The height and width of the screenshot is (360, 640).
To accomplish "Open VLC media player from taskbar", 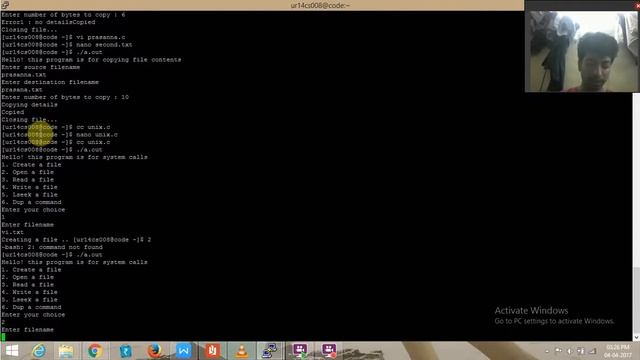I will tap(242, 351).
